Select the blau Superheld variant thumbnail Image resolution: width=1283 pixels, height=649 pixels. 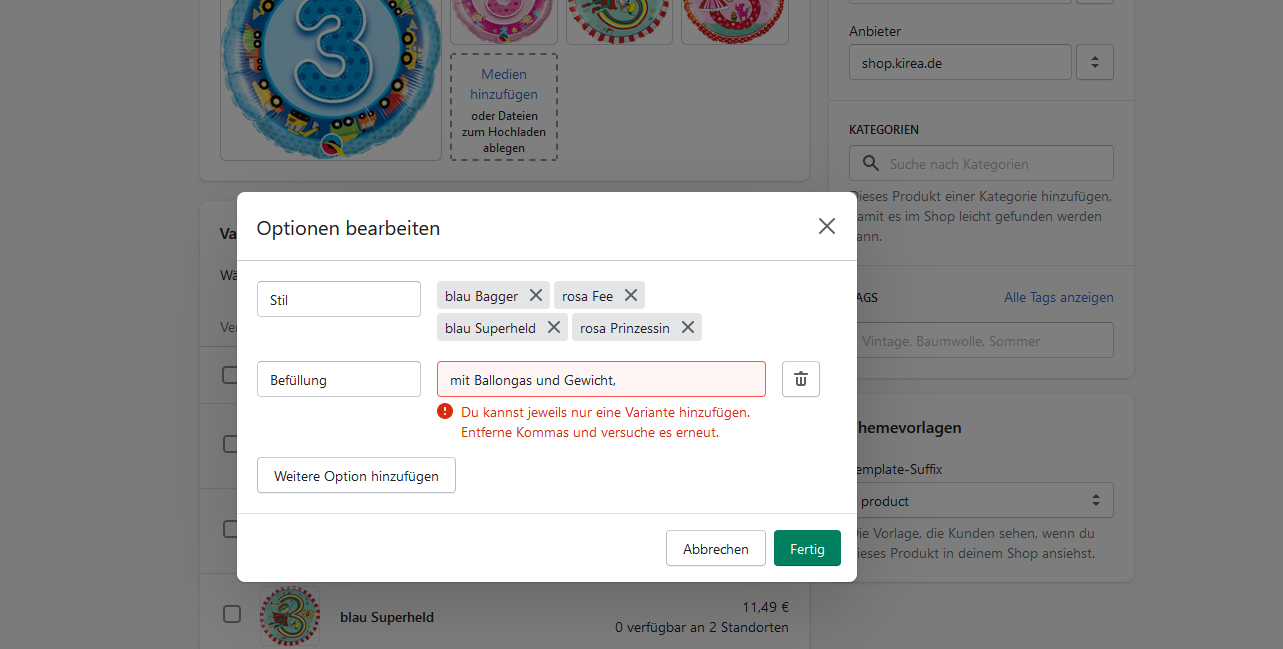tap(290, 616)
